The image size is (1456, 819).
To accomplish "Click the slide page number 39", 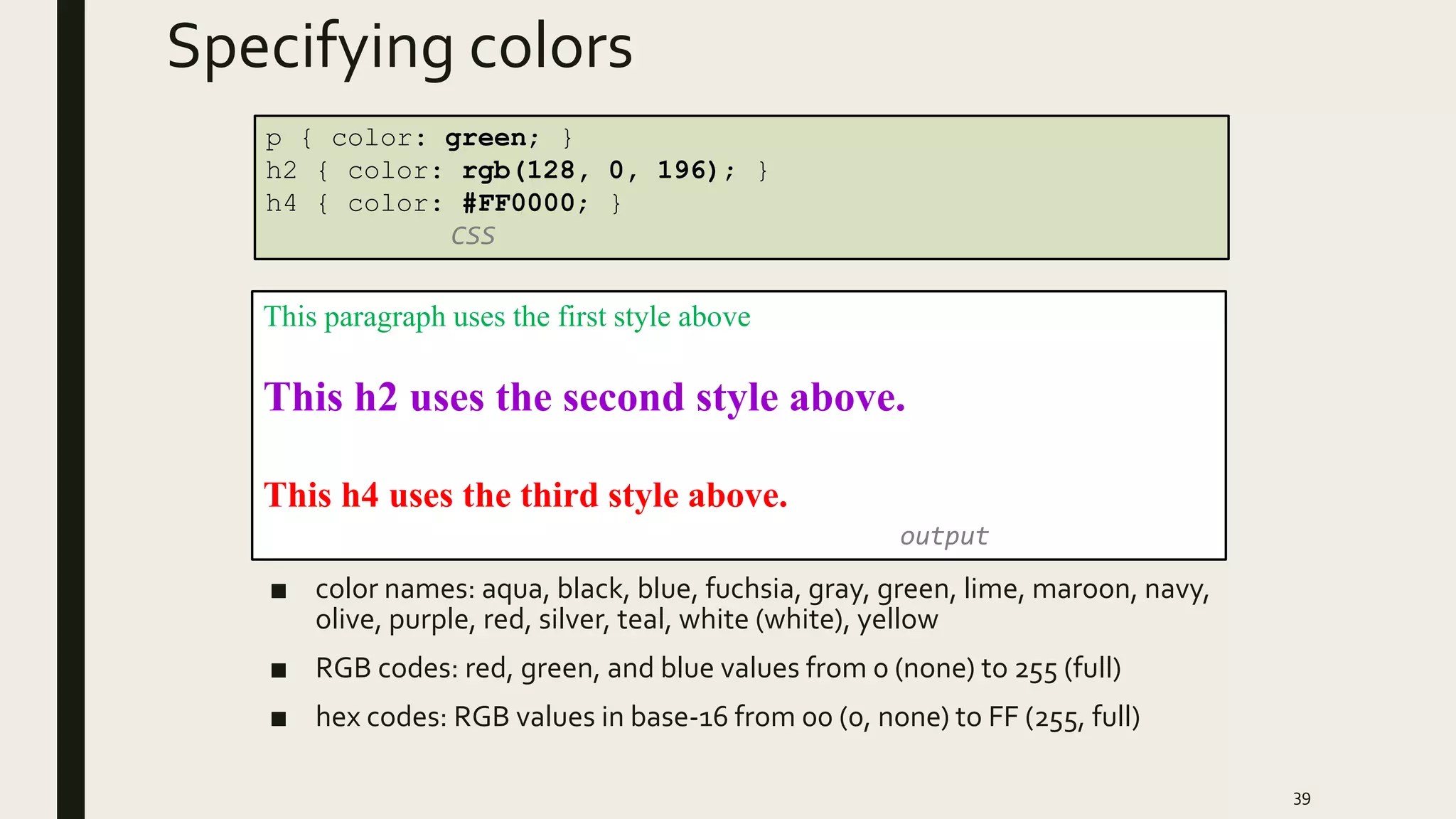I will [x=1301, y=798].
